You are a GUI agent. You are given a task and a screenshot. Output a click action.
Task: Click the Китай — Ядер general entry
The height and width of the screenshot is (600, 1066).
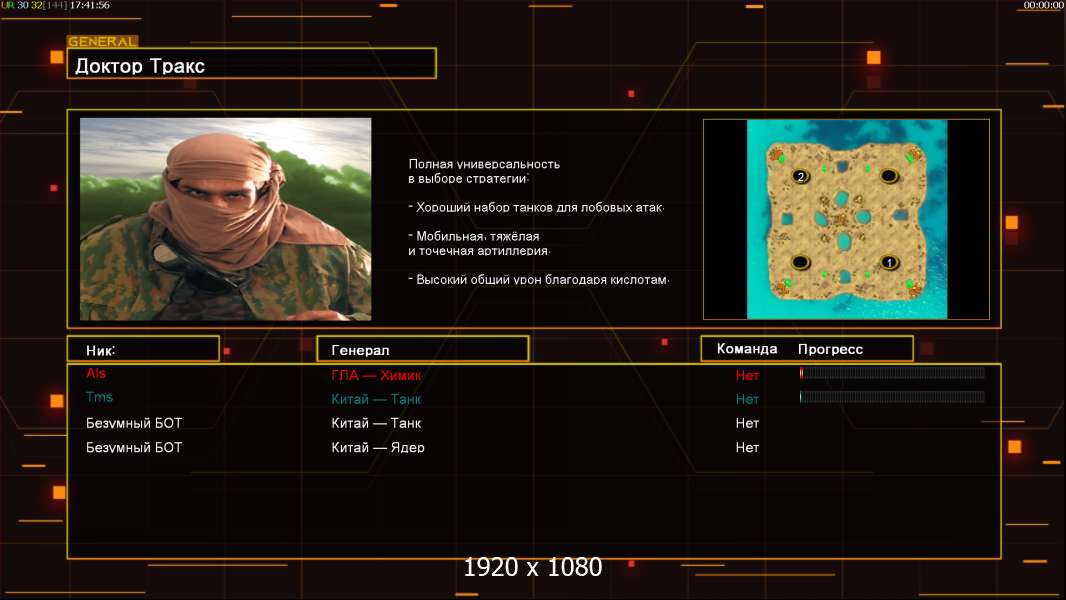click(x=378, y=447)
